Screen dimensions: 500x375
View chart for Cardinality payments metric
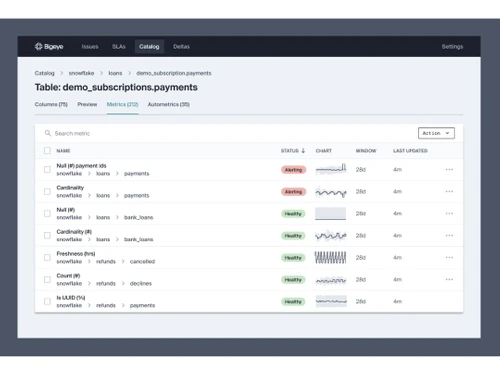pyautogui.click(x=331, y=192)
